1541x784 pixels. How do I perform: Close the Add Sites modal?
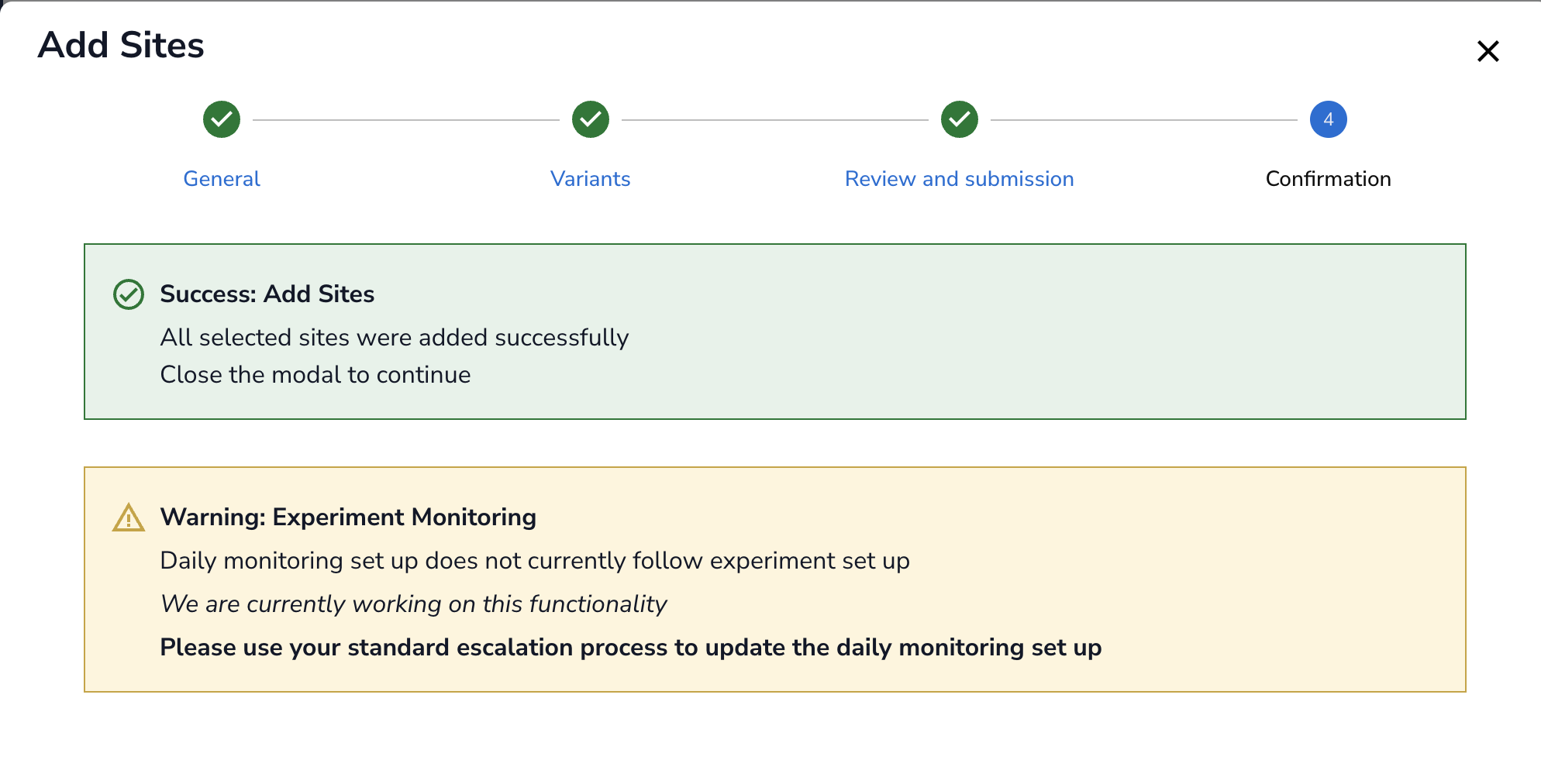1488,51
